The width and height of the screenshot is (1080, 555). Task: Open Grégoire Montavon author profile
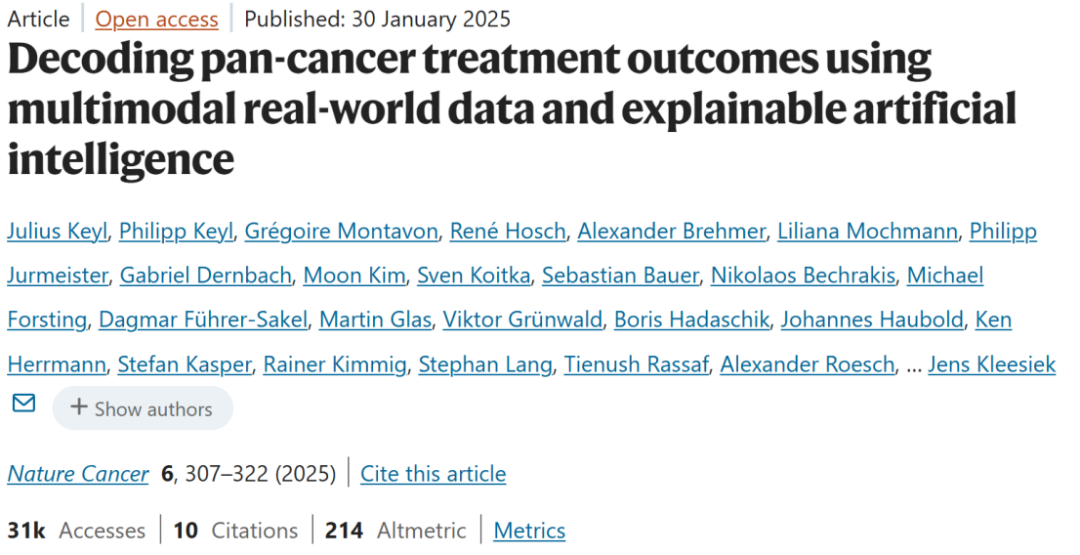[341, 231]
